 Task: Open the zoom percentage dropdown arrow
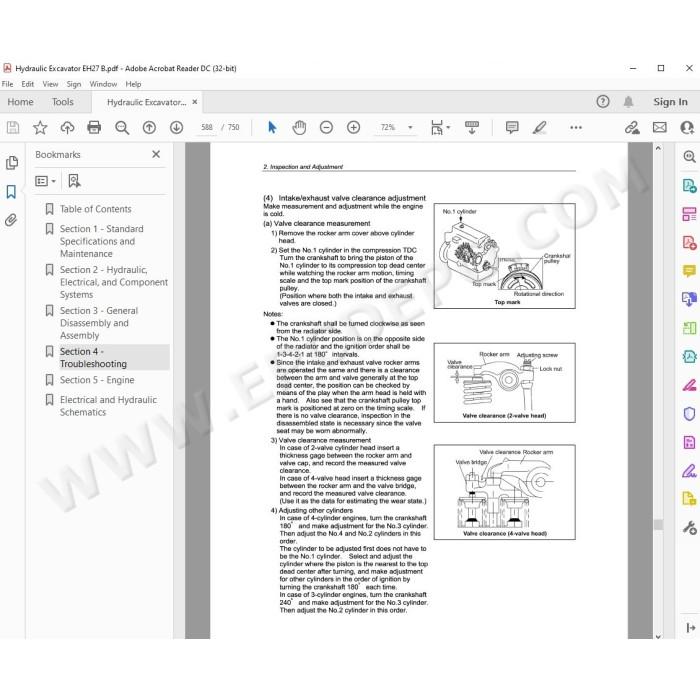point(410,128)
